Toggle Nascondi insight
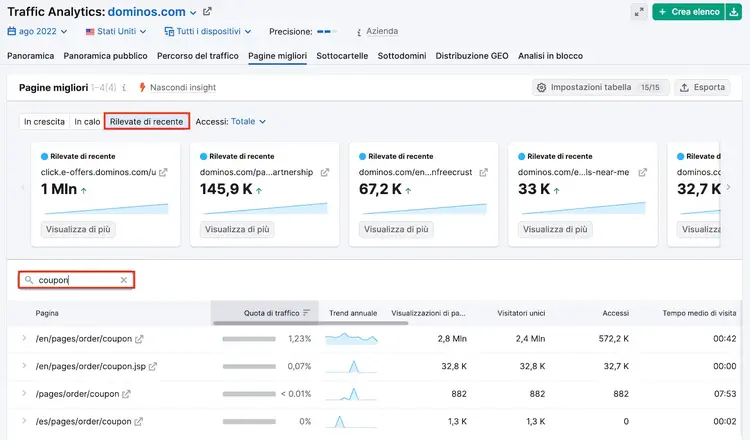Image resolution: width=750 pixels, height=440 pixels. tap(183, 88)
